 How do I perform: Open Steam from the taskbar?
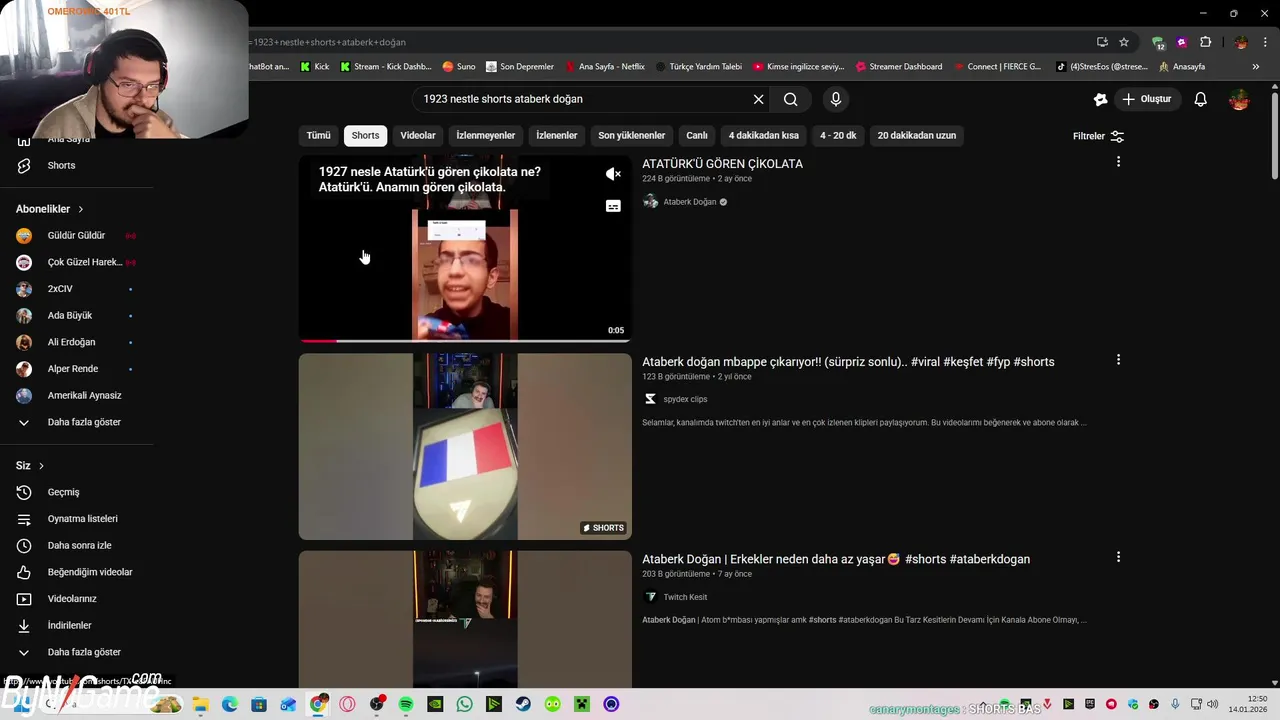[523, 704]
